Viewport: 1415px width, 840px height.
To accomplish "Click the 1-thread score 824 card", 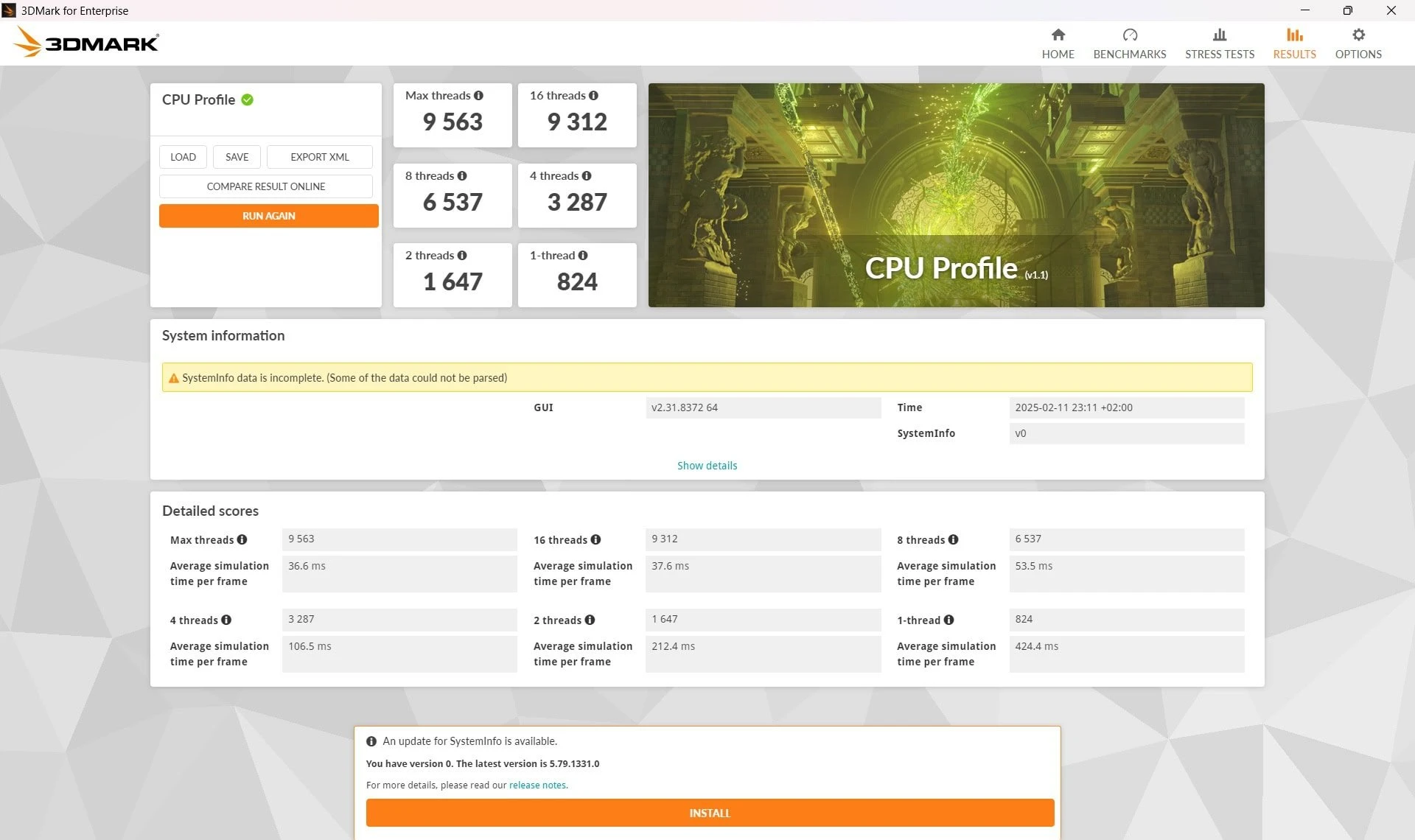I will pos(577,275).
